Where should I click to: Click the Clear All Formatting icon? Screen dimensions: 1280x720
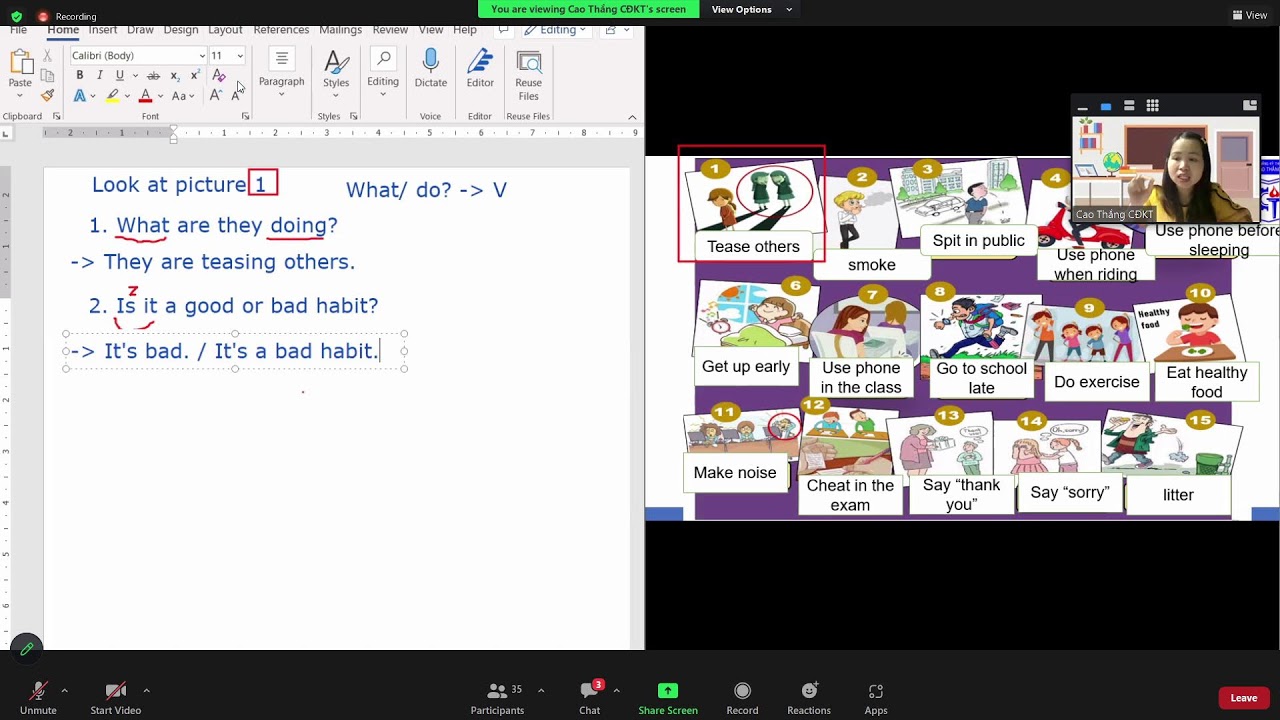pos(219,76)
